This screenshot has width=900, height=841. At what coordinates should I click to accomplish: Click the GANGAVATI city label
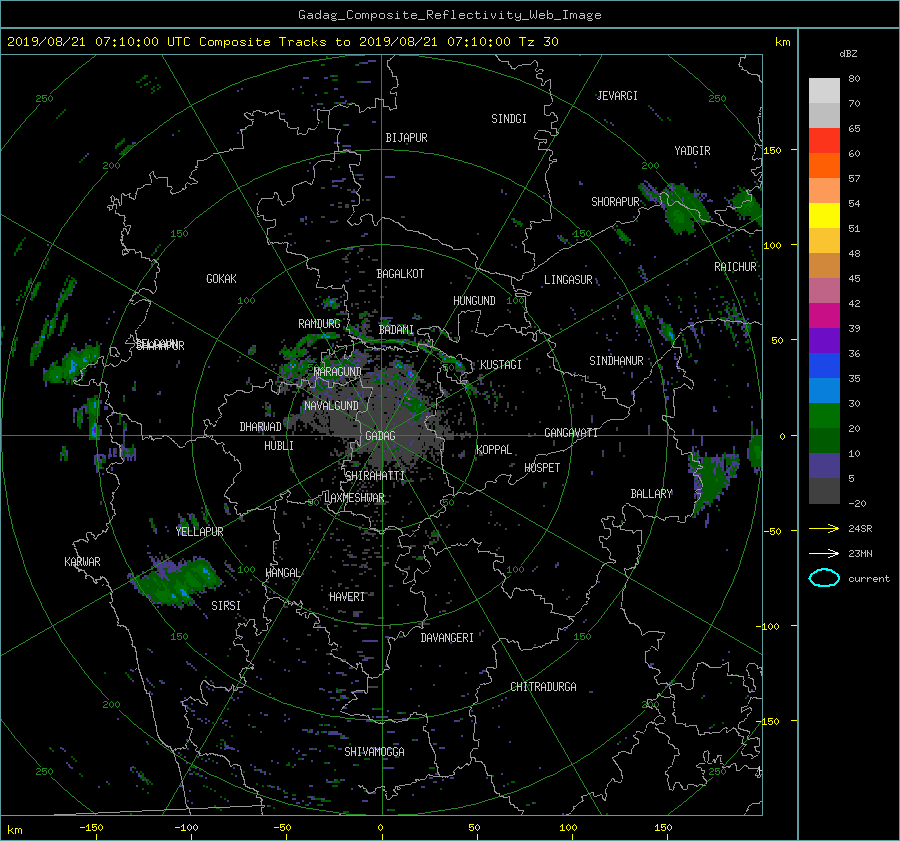pyautogui.click(x=571, y=433)
